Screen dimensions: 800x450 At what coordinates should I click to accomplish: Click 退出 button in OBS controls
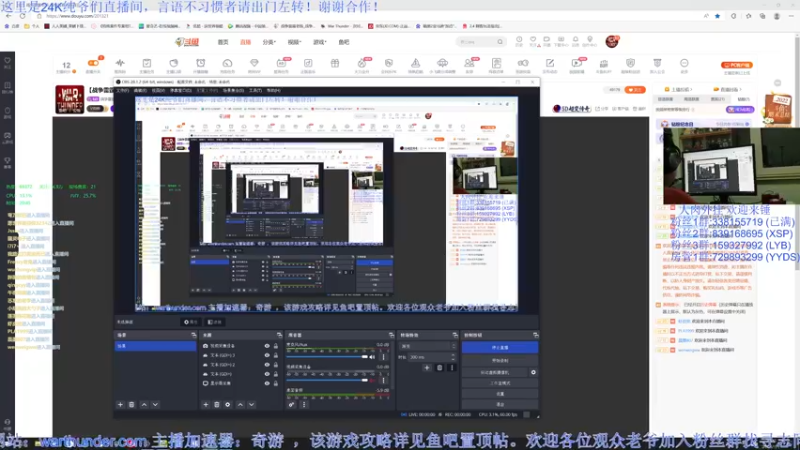tap(500, 405)
